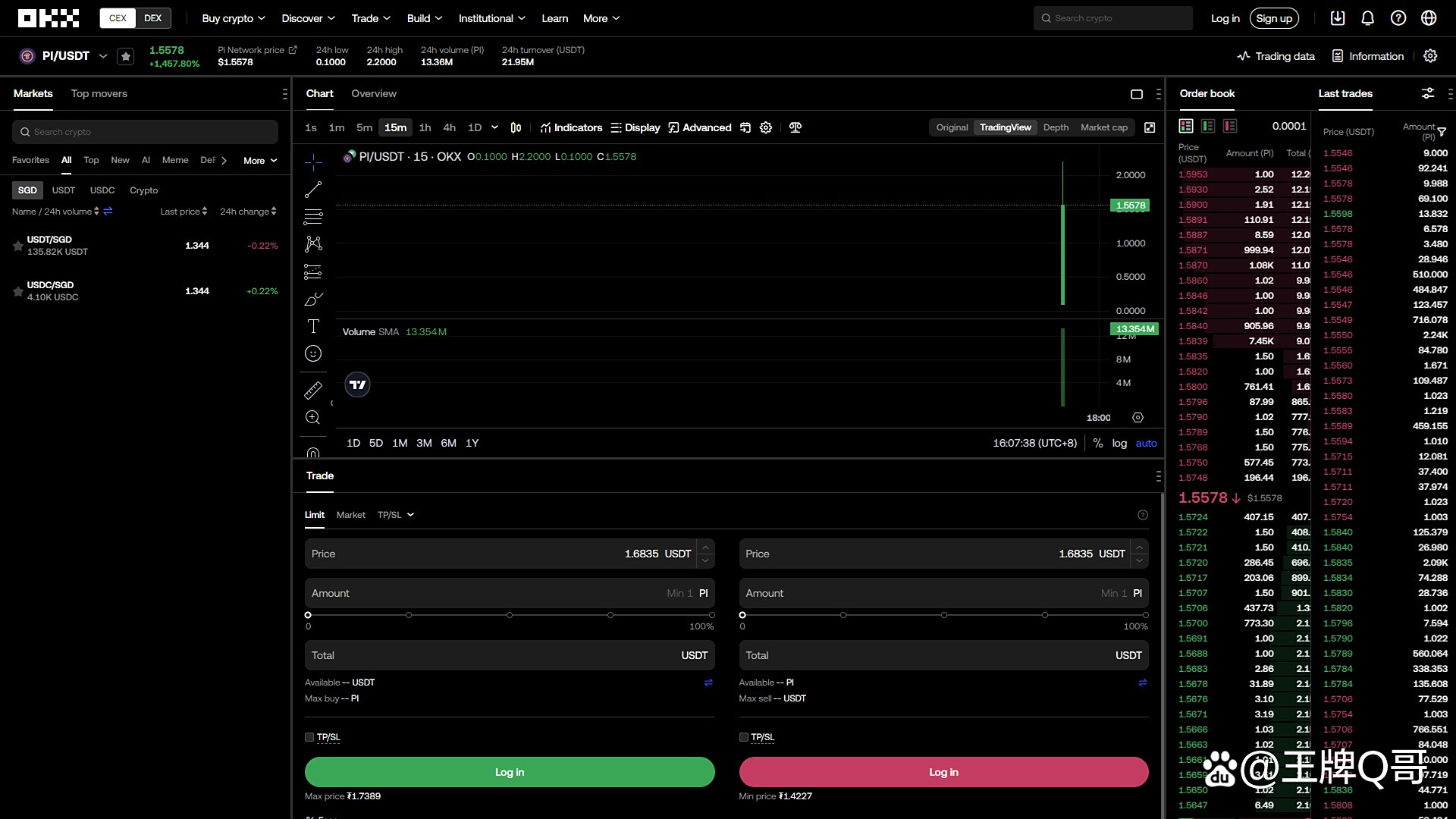Open the language globe icon
The width and height of the screenshot is (1456, 819).
(x=1429, y=18)
